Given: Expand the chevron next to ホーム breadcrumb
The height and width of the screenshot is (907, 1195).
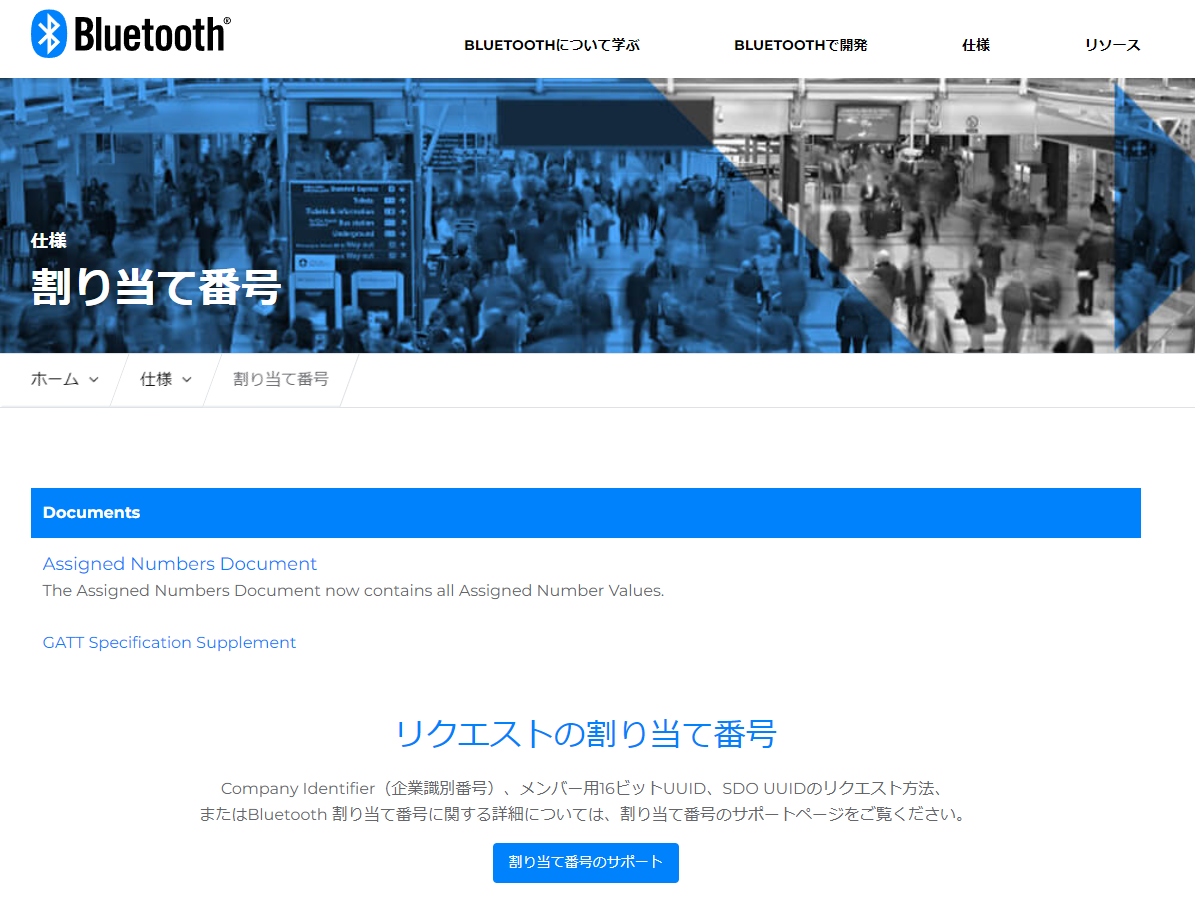Looking at the screenshot, I should coord(94,380).
